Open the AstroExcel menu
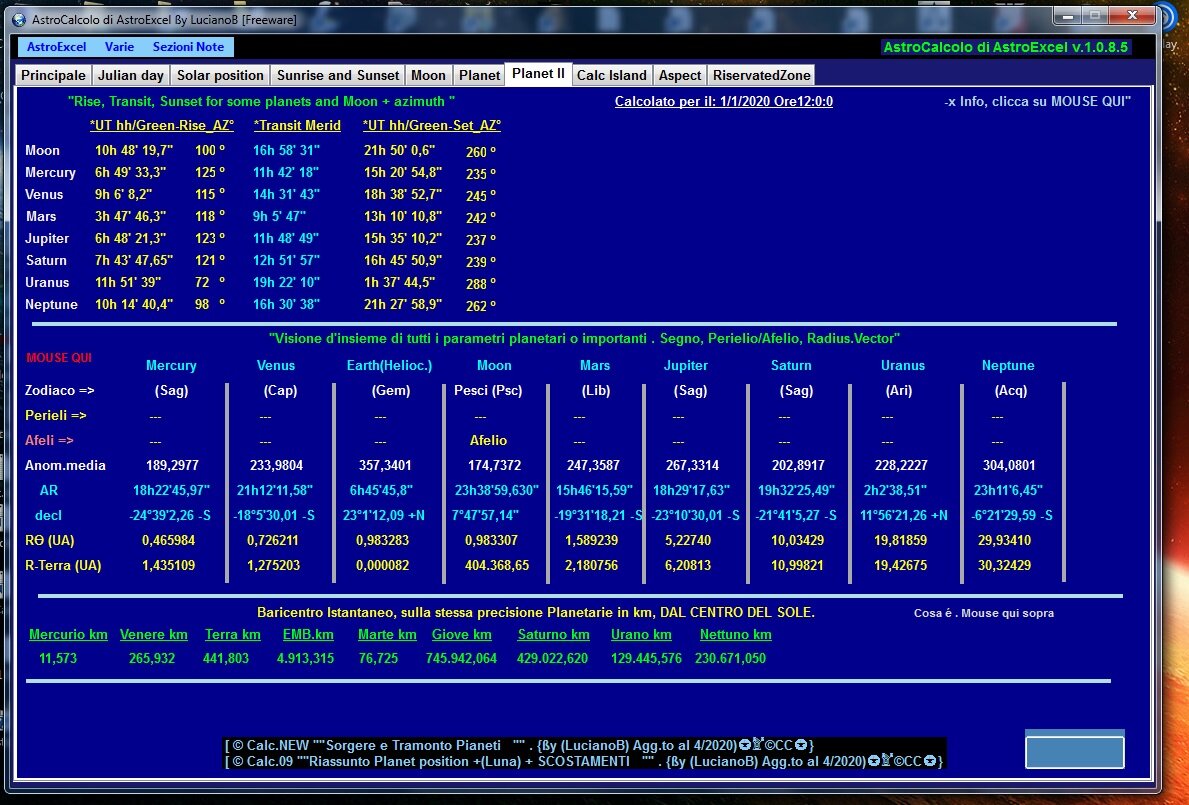 (56, 46)
